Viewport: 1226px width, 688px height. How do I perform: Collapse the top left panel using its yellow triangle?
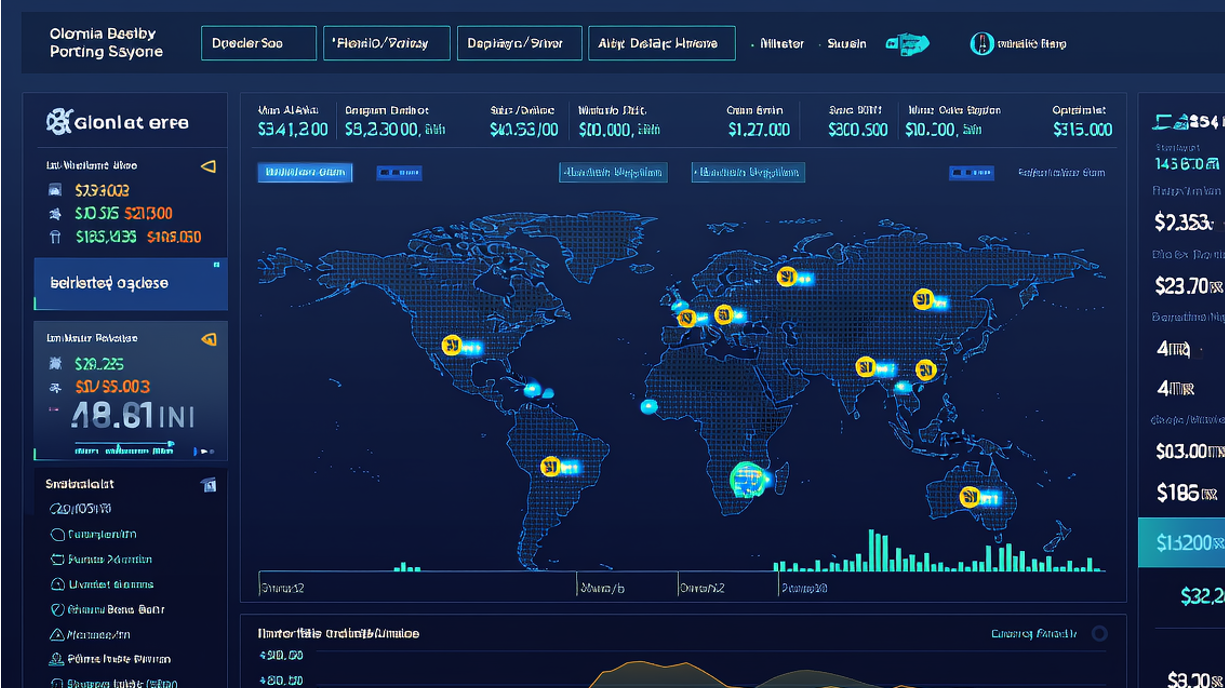(208, 166)
